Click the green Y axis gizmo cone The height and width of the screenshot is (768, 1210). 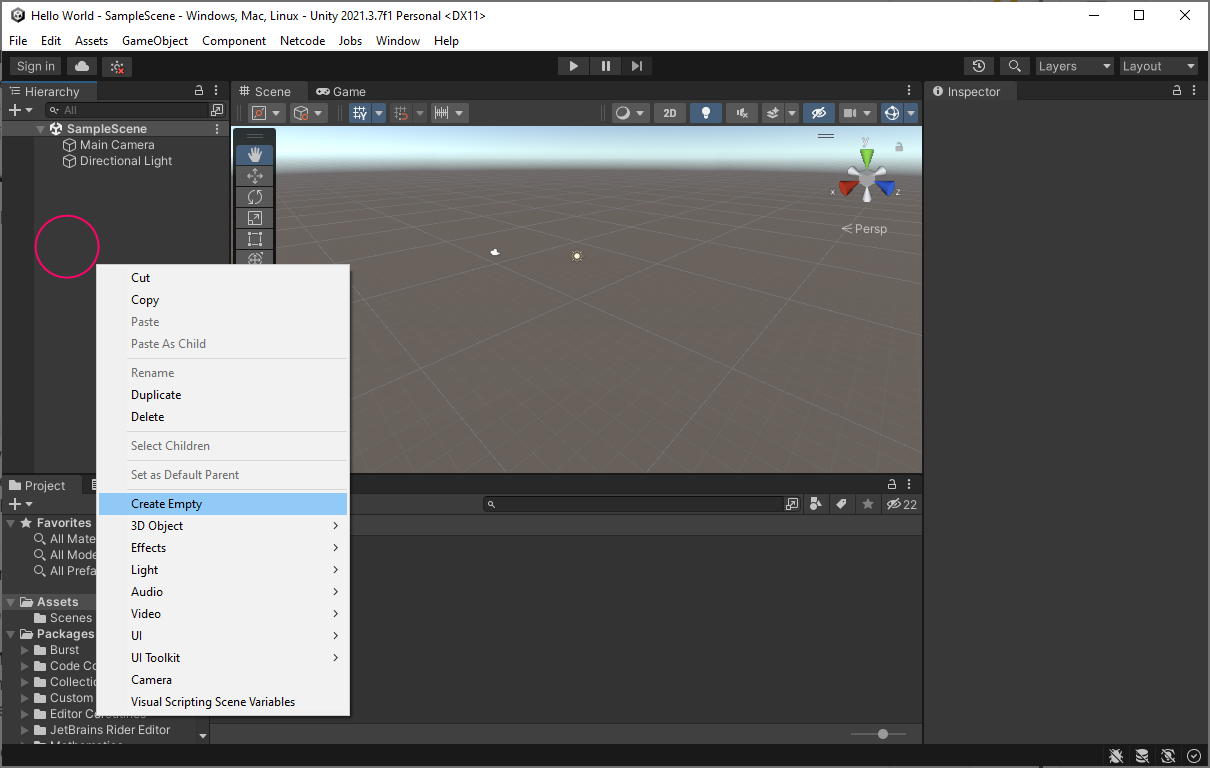866,156
